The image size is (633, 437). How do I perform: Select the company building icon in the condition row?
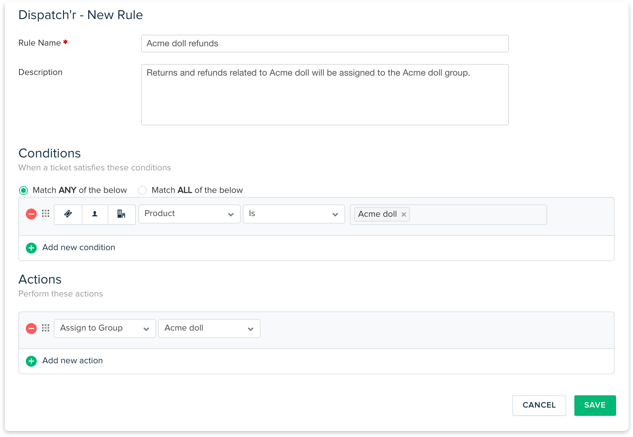121,214
